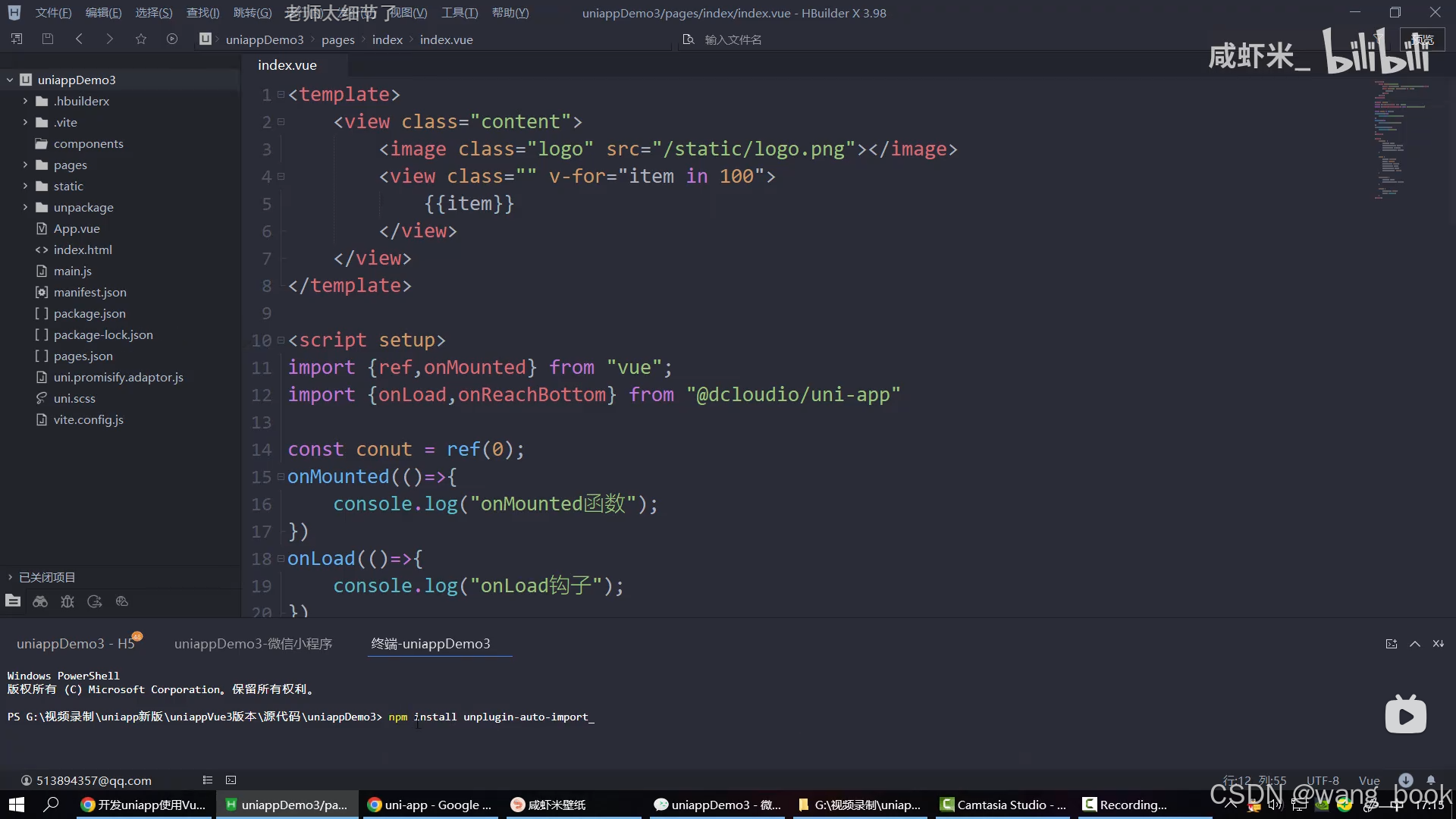This screenshot has width=1456, height=819.
Task: Open notifications bell in status bar
Action: [x=1431, y=780]
